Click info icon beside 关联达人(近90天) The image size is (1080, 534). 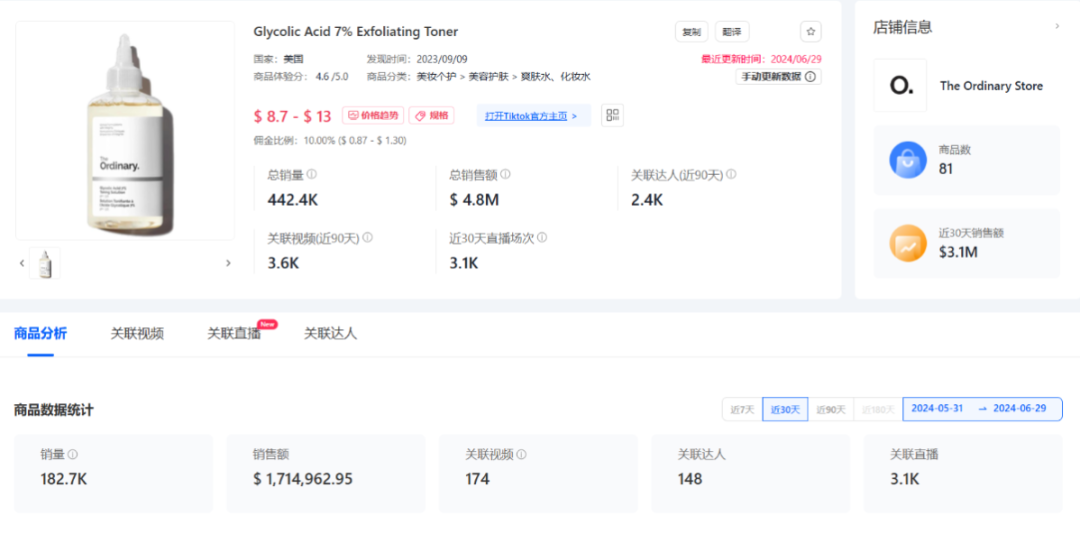731,175
